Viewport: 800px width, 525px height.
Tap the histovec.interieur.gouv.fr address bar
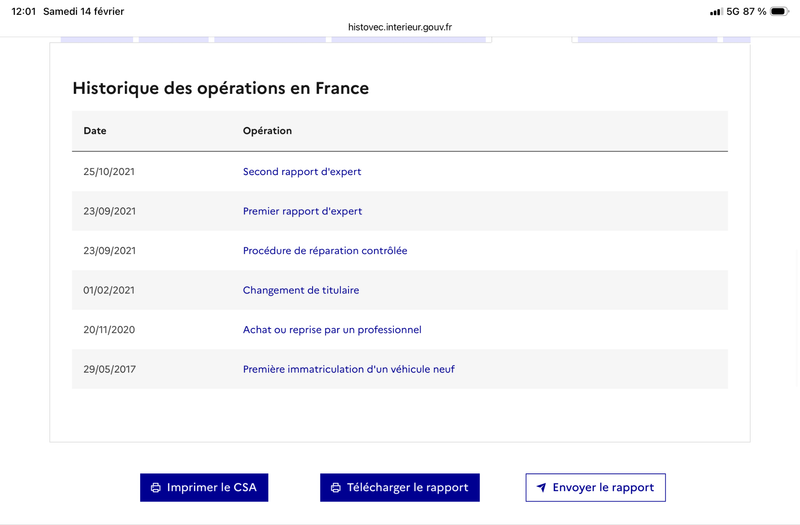coord(400,27)
